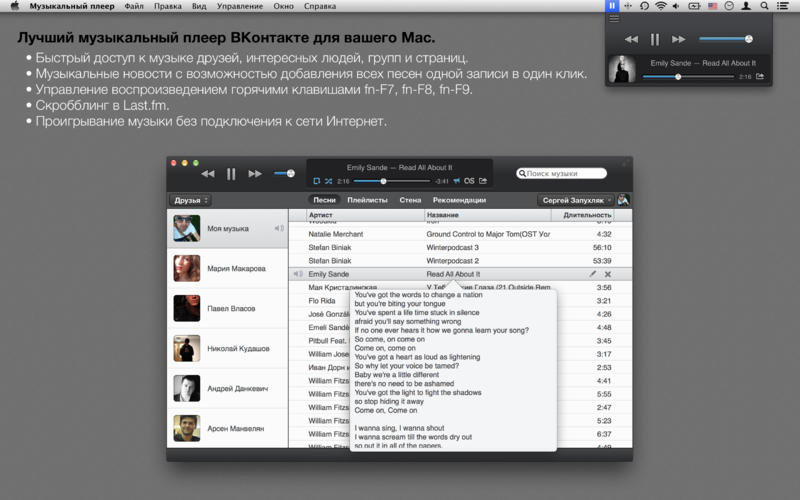
Task: Open the Wi-Fi status menu
Action: (661, 6)
